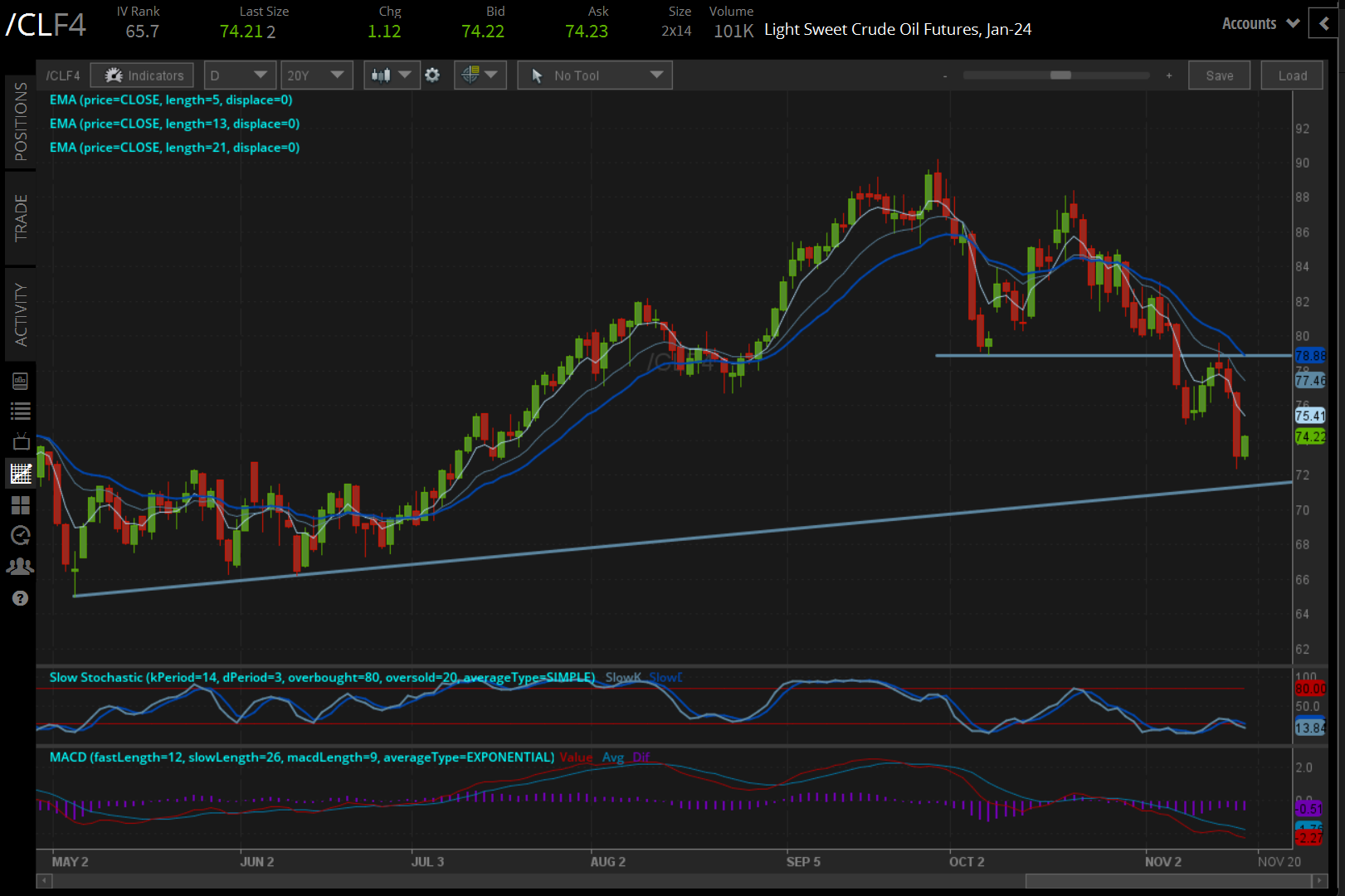Click the zoom out minus button
The height and width of the screenshot is (896, 1345).
point(945,75)
